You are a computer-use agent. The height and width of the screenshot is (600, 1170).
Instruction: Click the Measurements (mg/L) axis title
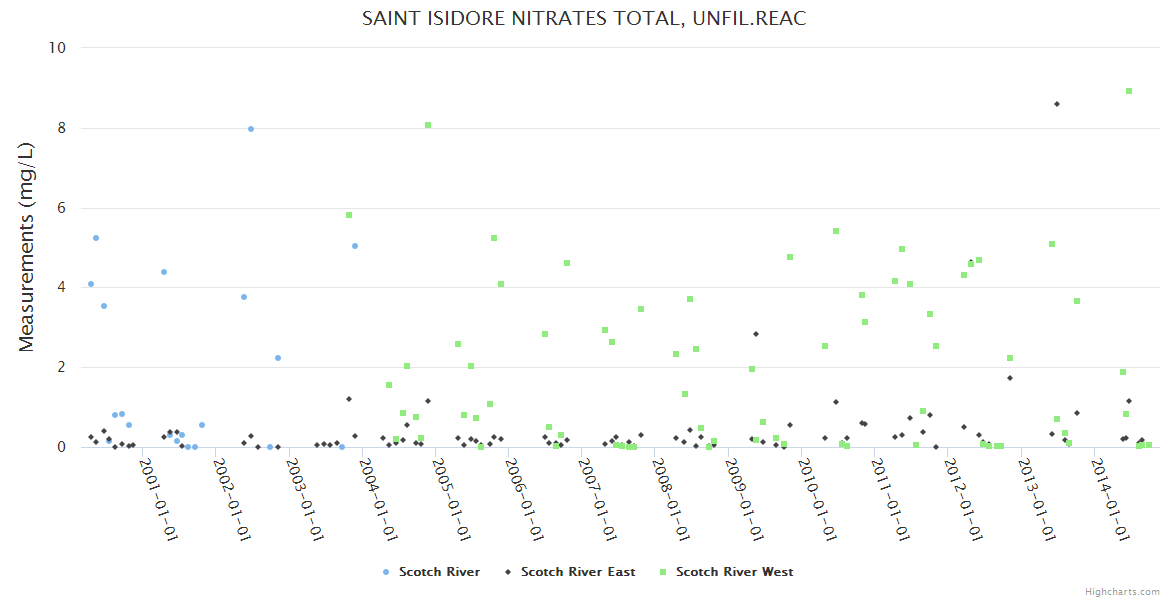coord(27,246)
